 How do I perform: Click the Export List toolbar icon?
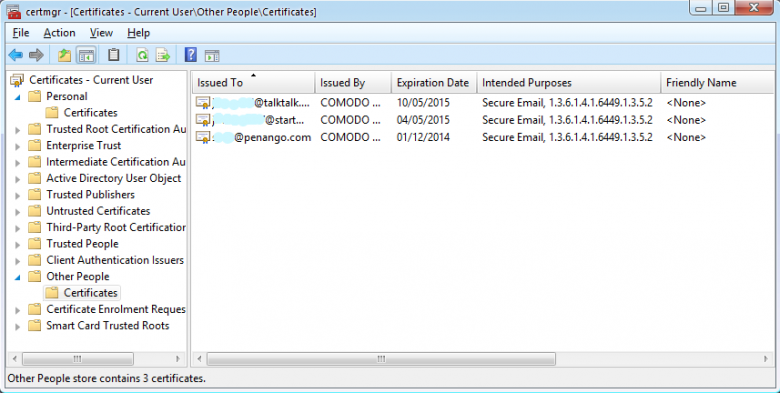pyautogui.click(x=163, y=55)
